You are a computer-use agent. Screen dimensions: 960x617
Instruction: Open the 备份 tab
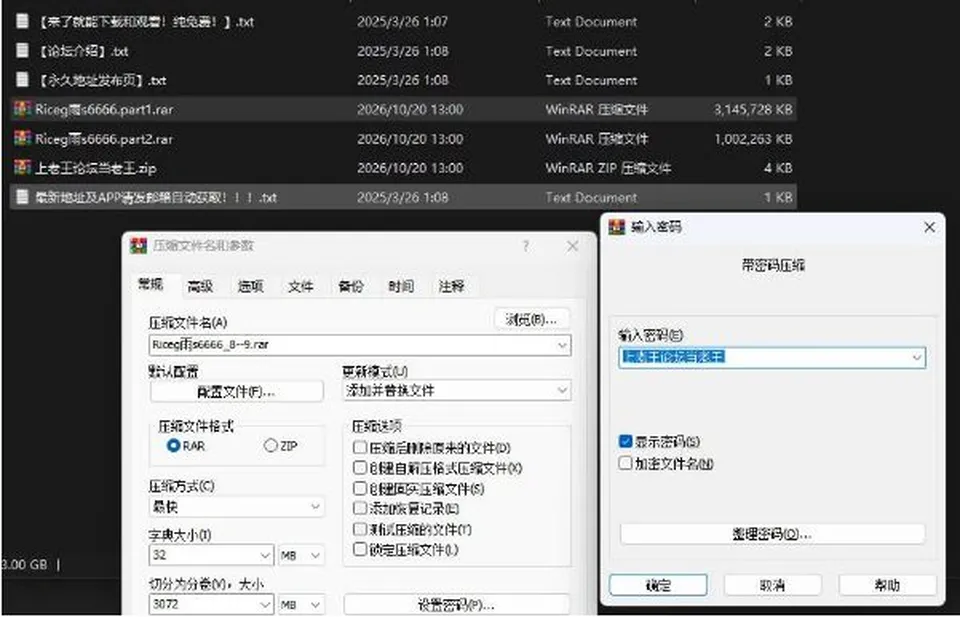pos(351,286)
